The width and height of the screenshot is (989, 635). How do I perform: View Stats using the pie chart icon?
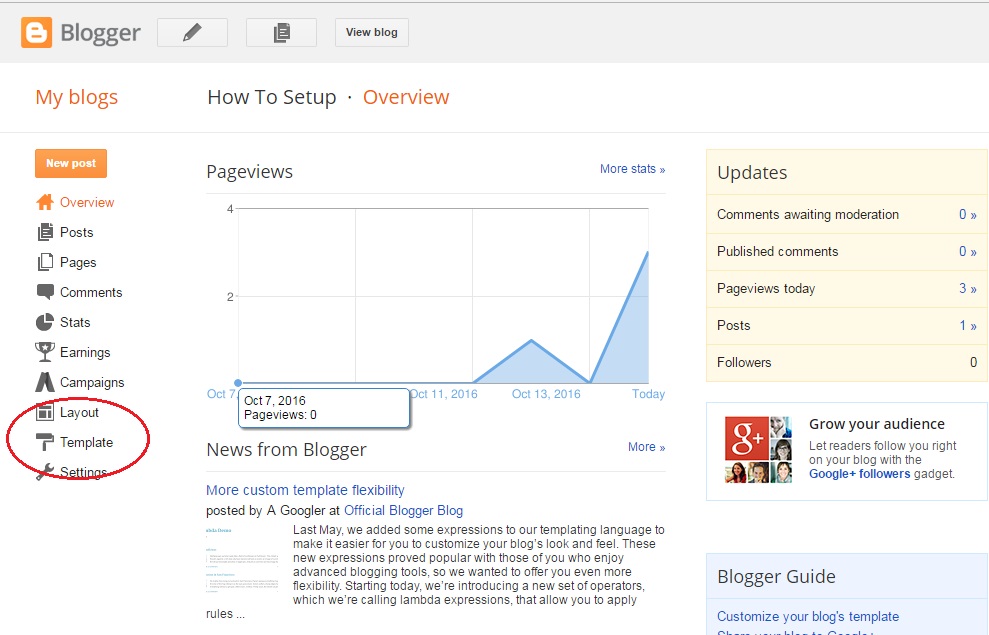[46, 322]
